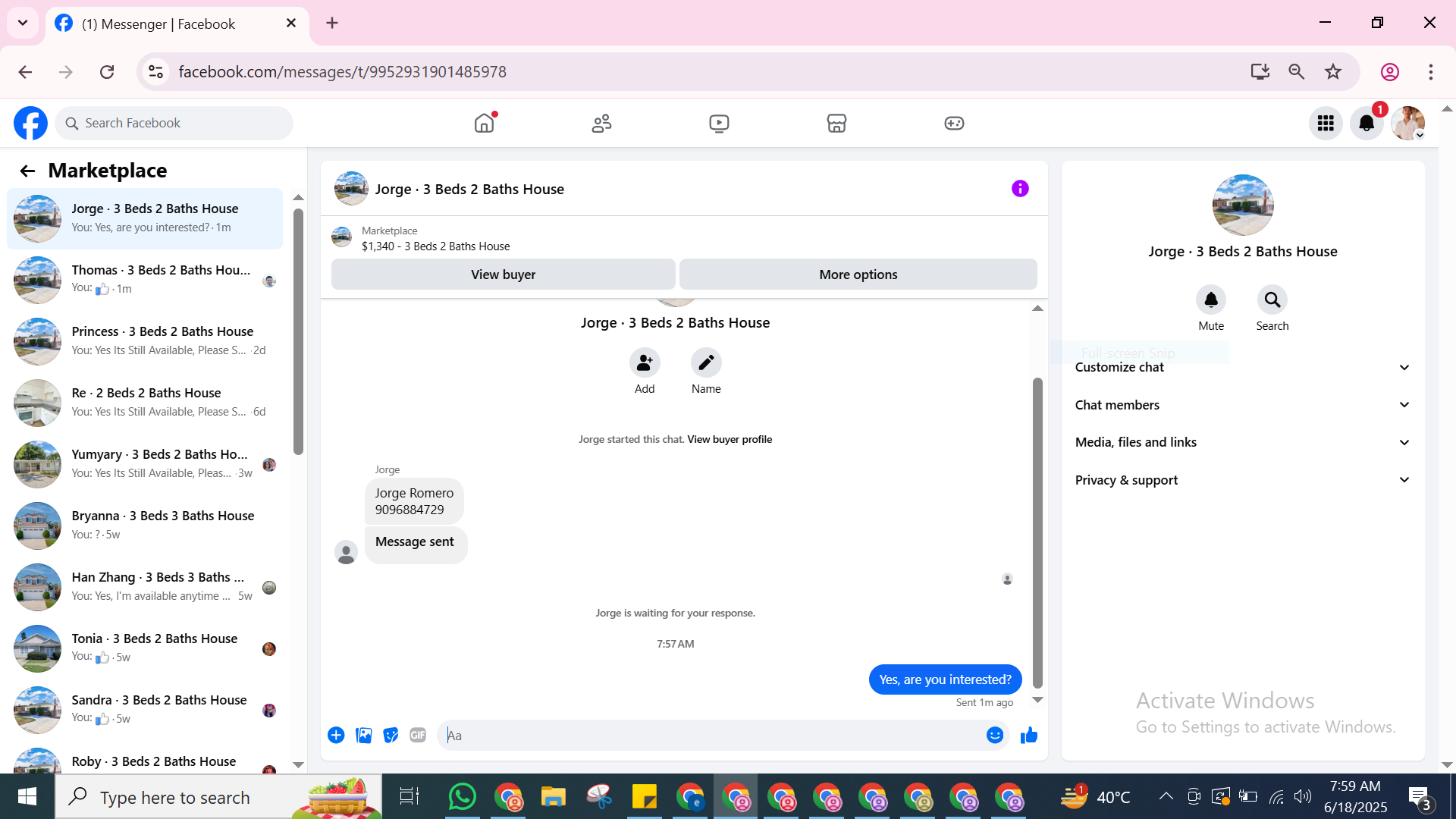
Task: Click the More options button
Action: pyautogui.click(x=858, y=275)
